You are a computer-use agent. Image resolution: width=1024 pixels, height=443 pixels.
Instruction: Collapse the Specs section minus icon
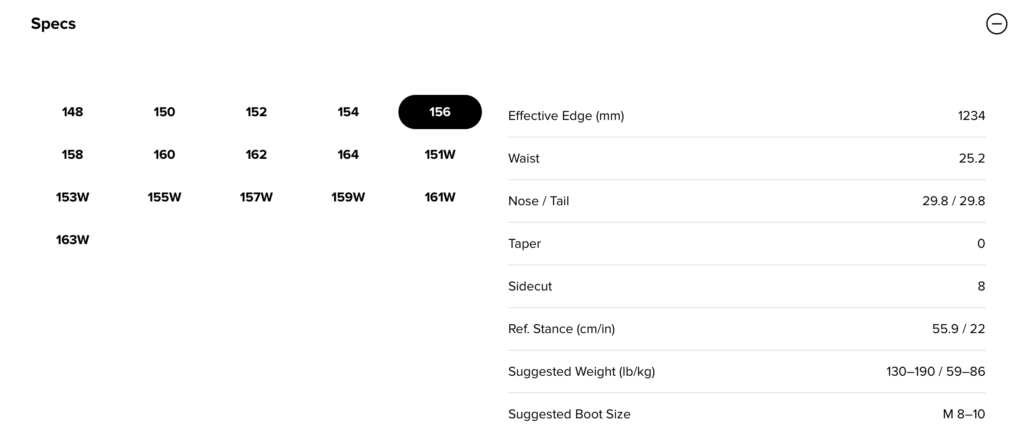[x=996, y=25]
